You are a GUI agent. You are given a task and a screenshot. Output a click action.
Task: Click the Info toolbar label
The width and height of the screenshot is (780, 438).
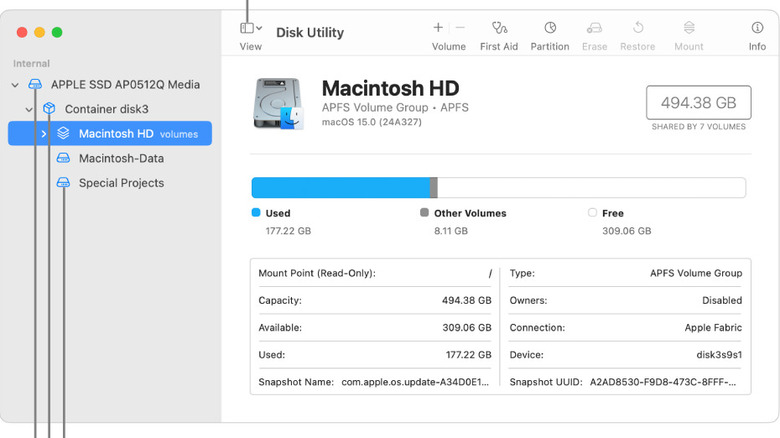pyautogui.click(x=757, y=46)
